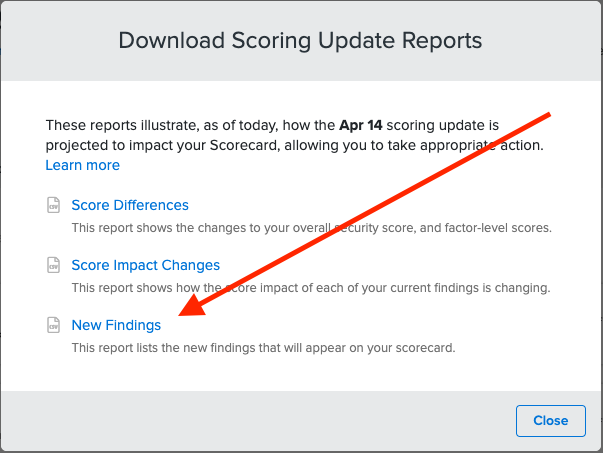
Task: Click the CSV icon beside New Findings
Action: (53, 325)
